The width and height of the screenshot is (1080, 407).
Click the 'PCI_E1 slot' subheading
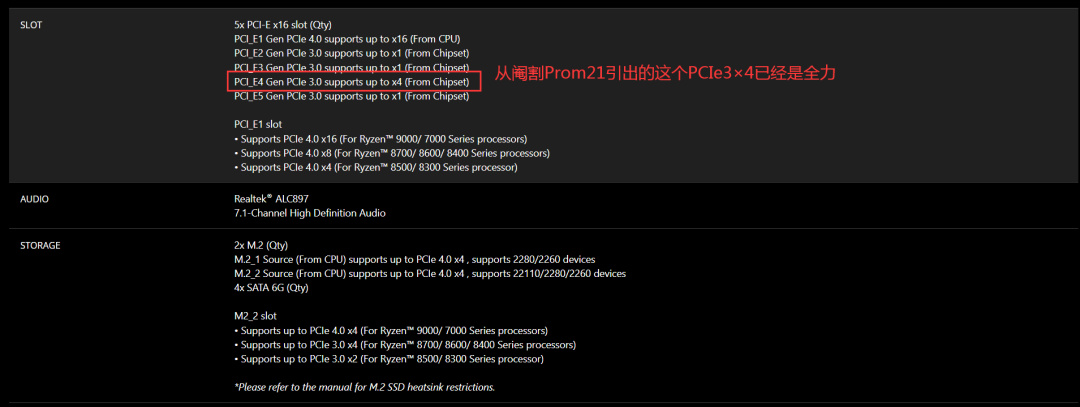point(258,124)
